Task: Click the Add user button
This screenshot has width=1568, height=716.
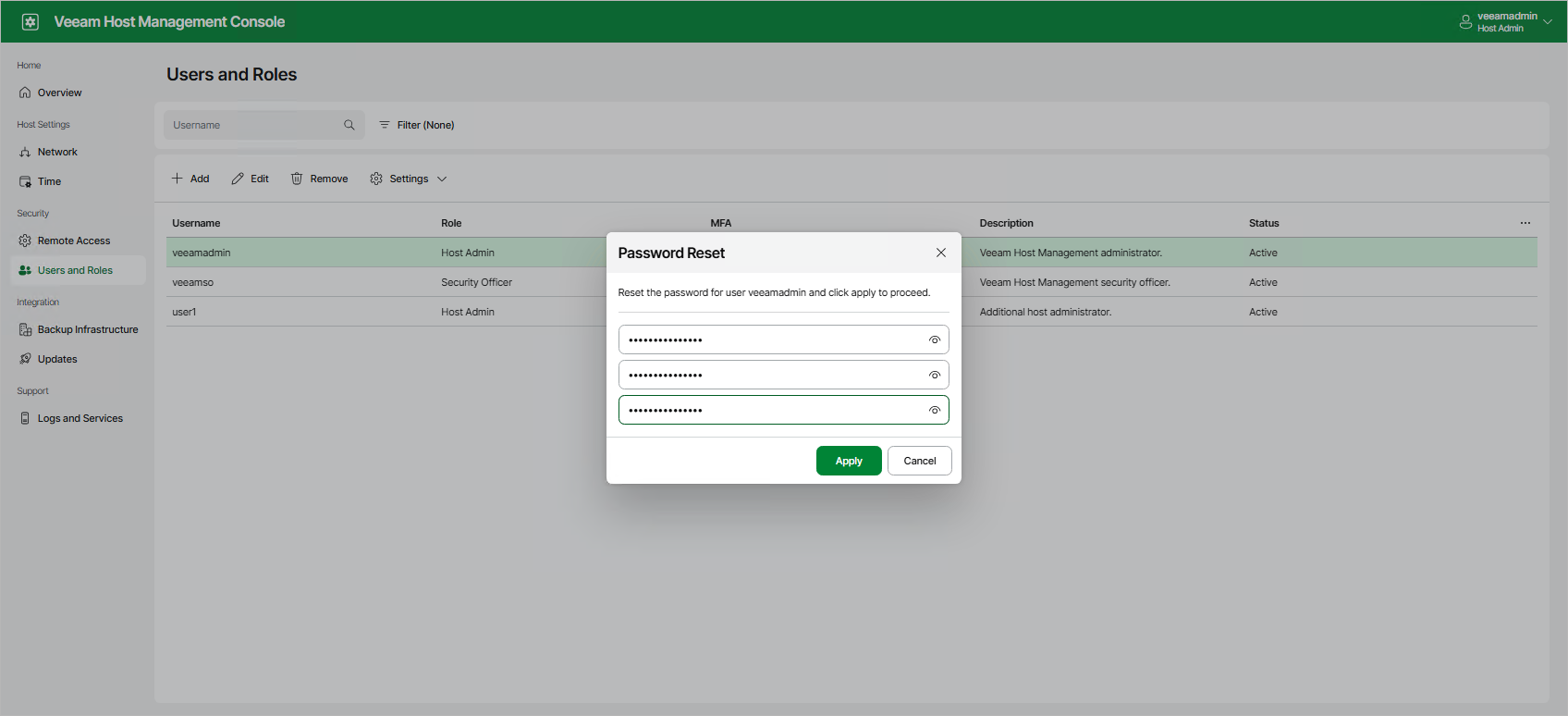Action: tap(190, 179)
